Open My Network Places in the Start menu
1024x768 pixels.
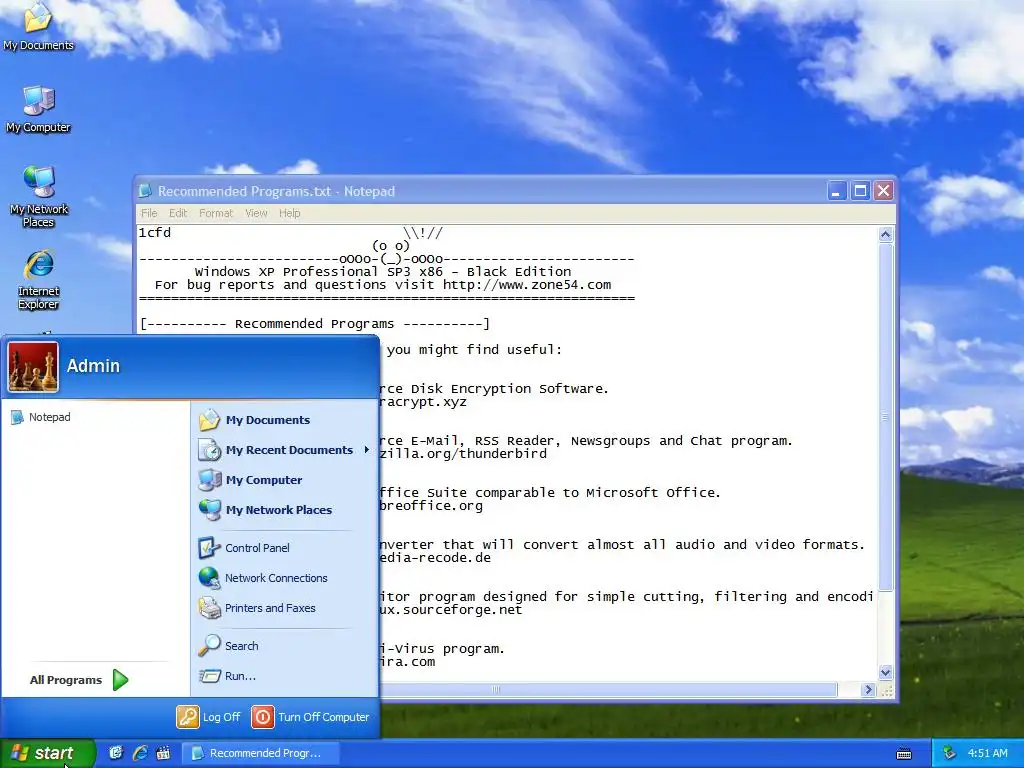pos(265,510)
